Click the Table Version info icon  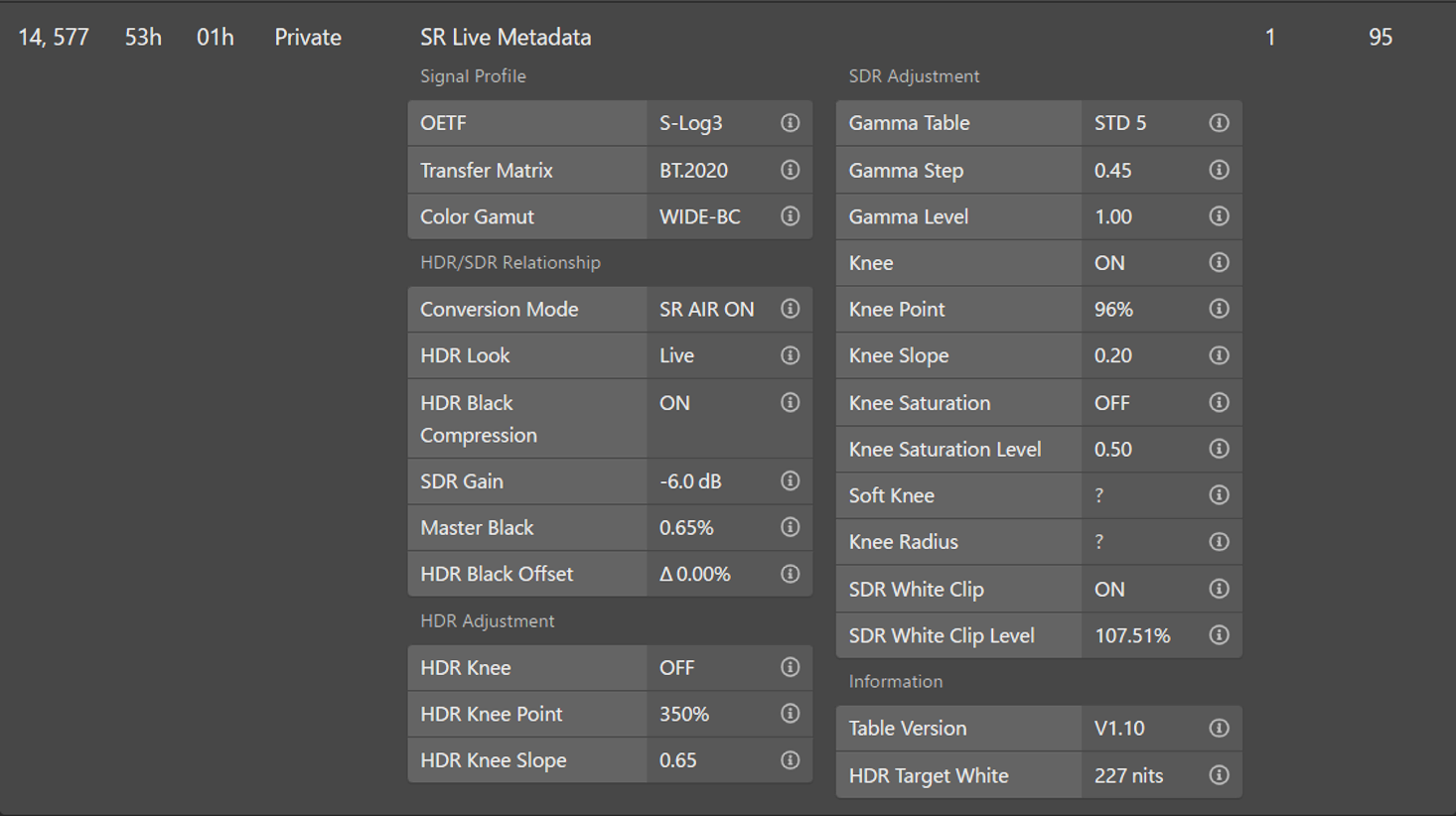(1219, 728)
